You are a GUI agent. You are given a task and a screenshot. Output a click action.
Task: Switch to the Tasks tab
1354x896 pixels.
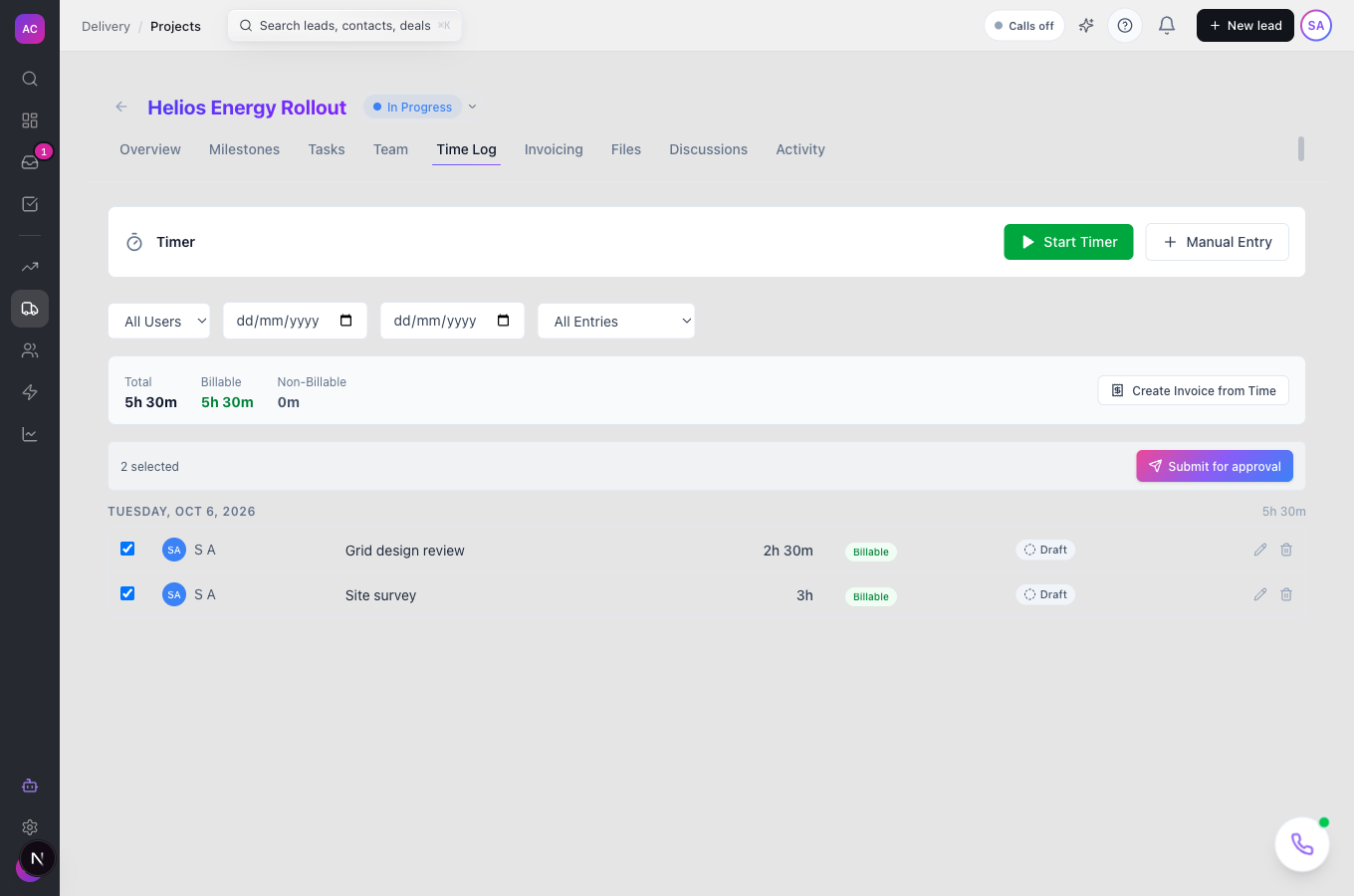pos(327,149)
